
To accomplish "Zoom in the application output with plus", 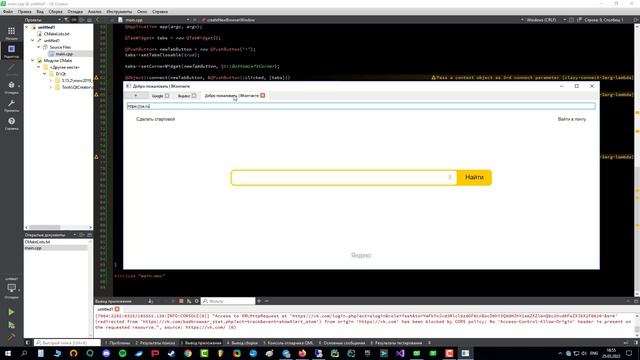I will [x=259, y=301].
